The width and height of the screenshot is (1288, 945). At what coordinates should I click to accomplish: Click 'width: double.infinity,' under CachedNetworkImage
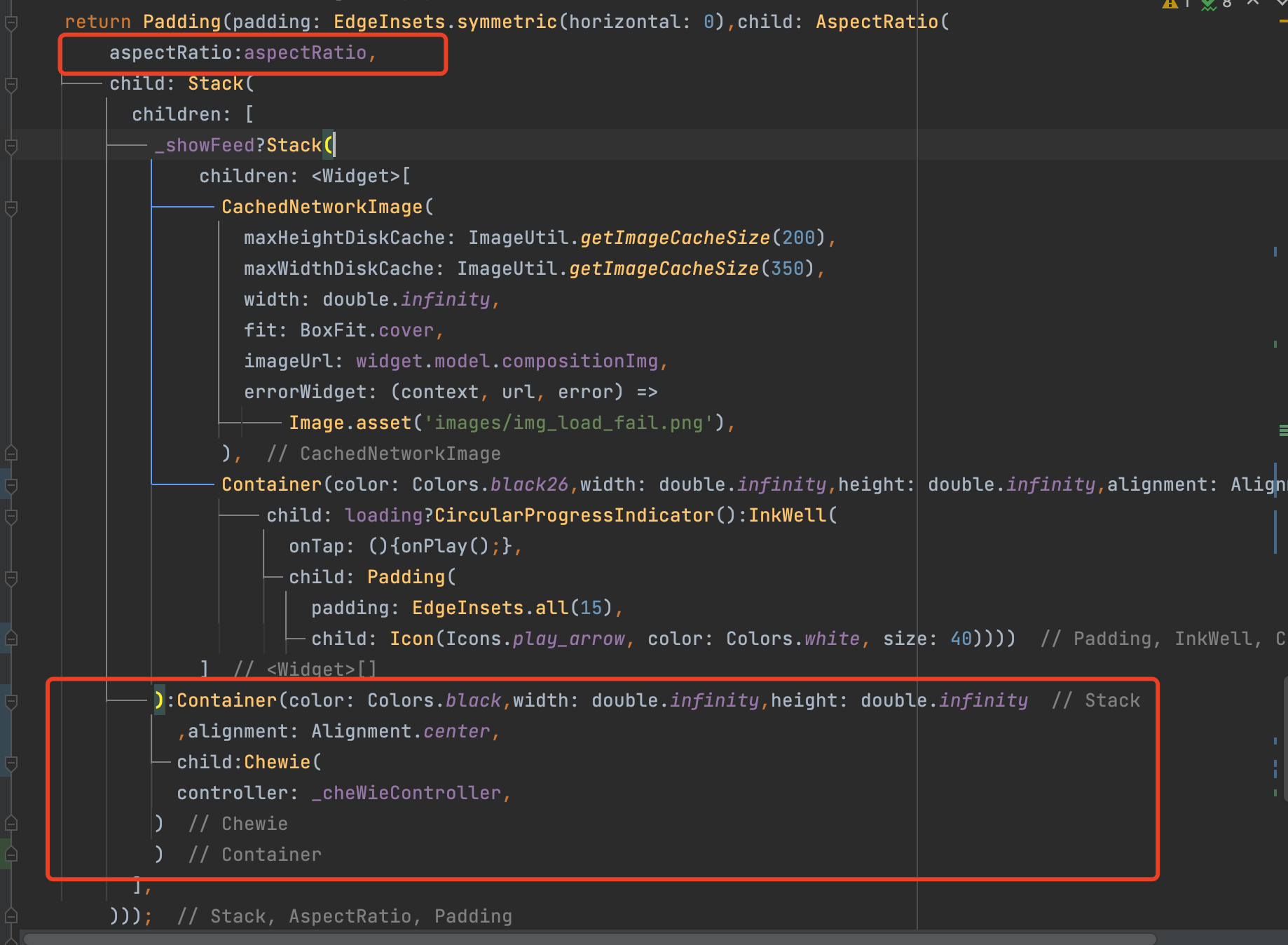(x=372, y=300)
